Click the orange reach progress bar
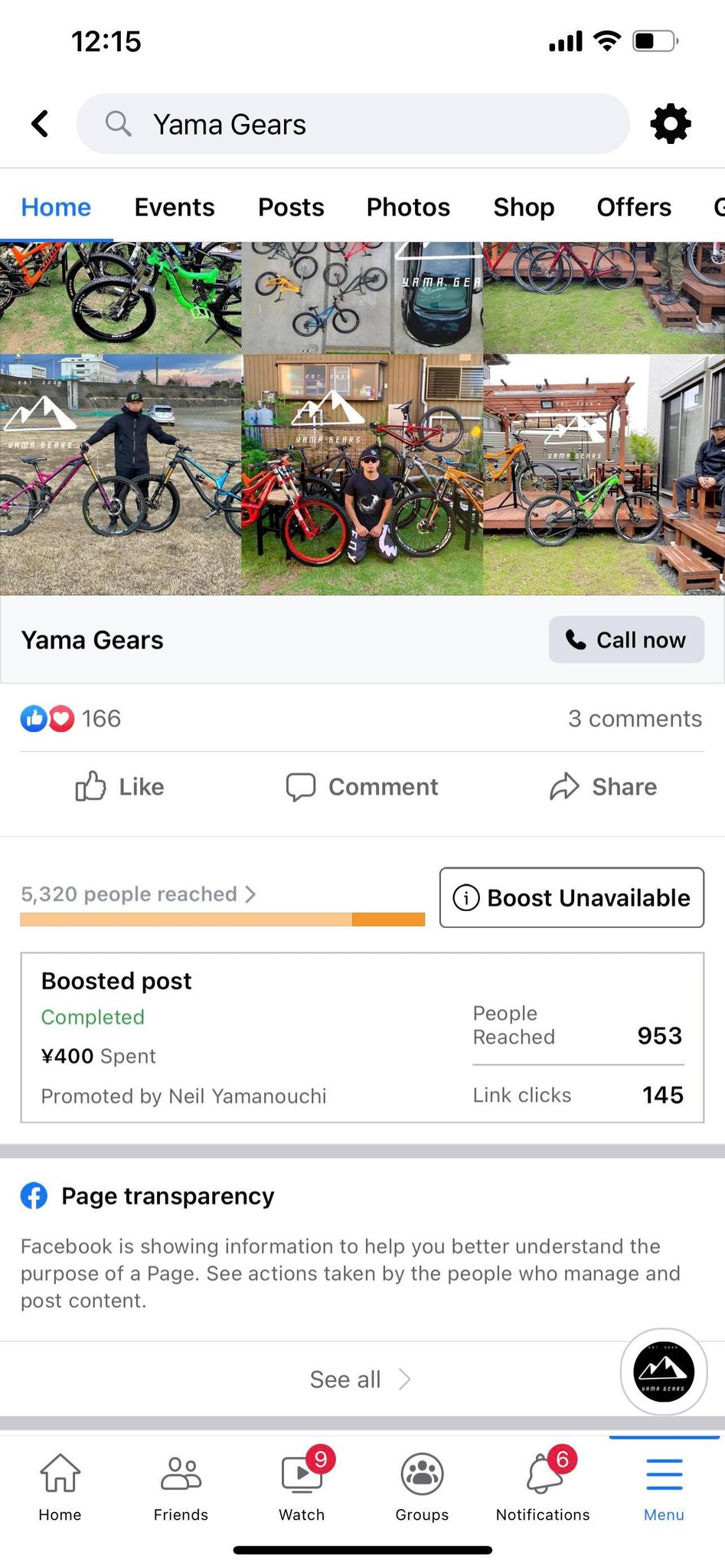The width and height of the screenshot is (725, 1568). point(222,920)
